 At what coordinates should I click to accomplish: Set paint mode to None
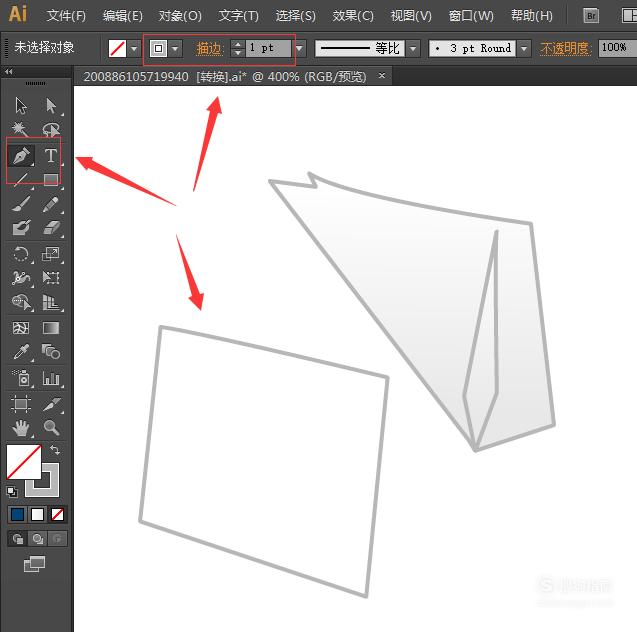click(x=57, y=515)
